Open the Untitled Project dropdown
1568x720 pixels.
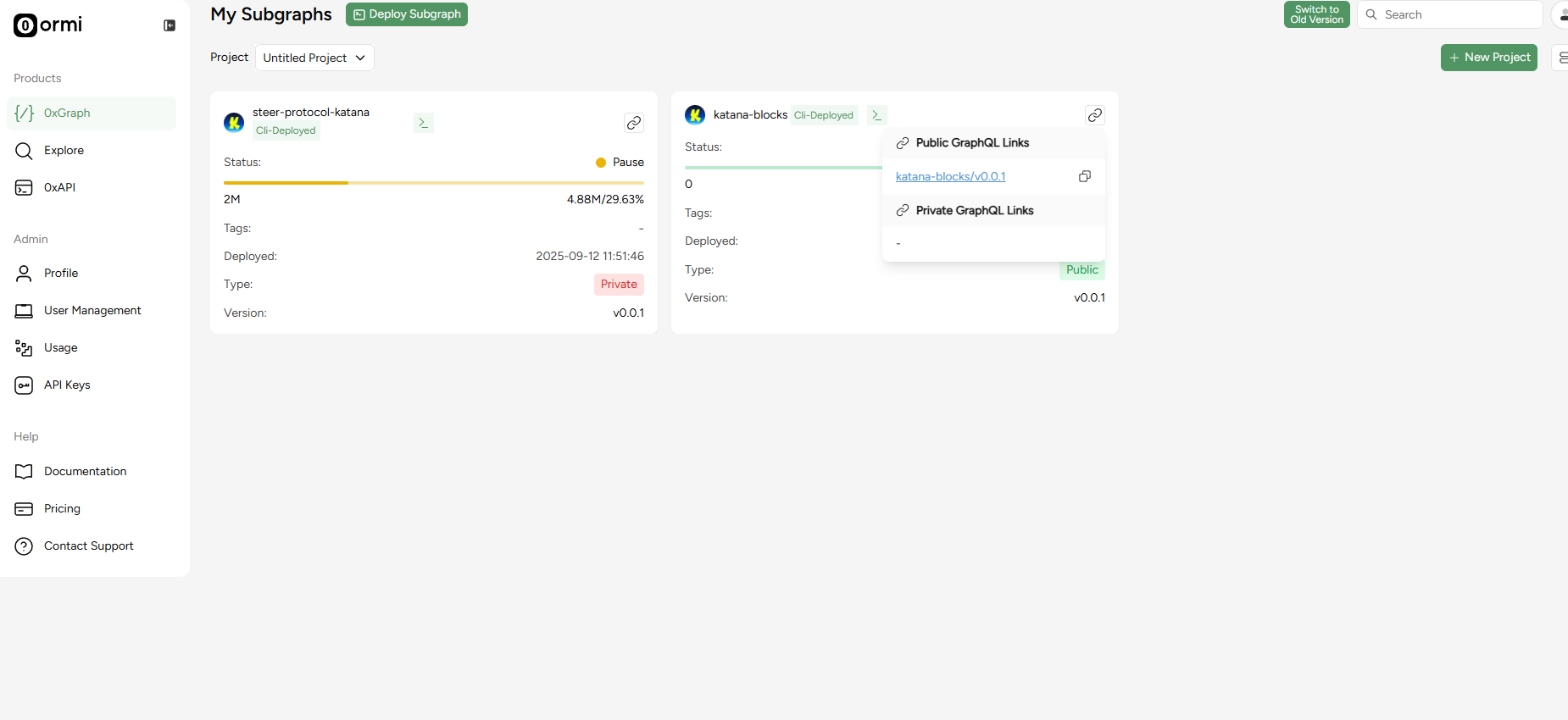314,58
